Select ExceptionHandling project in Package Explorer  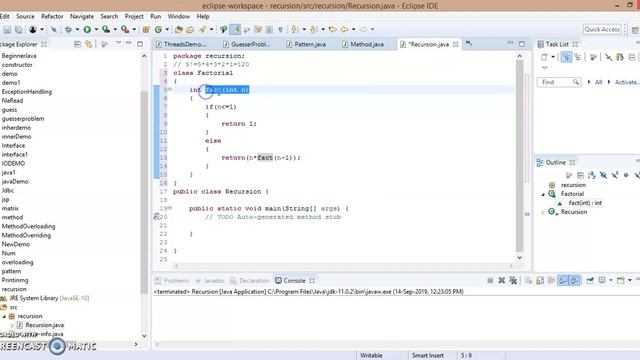(27, 91)
